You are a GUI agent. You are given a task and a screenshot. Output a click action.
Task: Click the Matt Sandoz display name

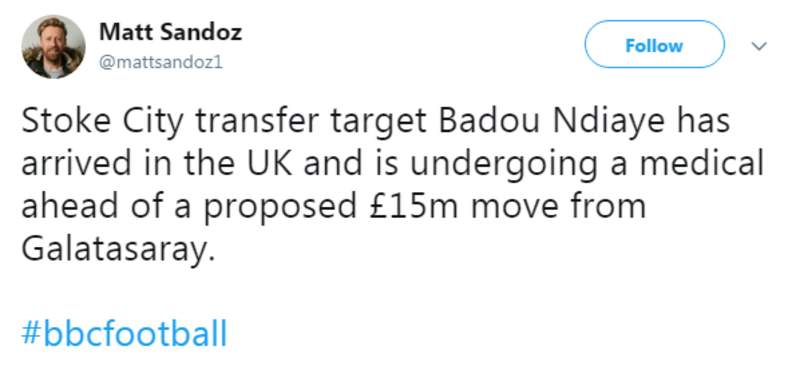pos(170,33)
